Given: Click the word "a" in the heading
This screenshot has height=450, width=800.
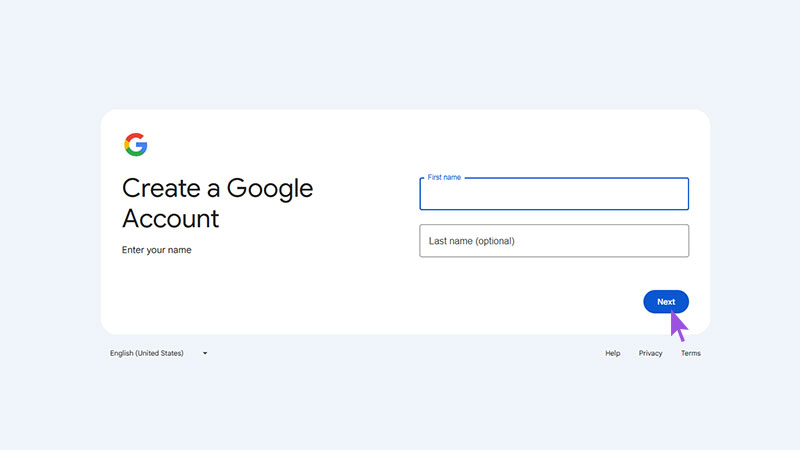Looking at the screenshot, I should (213, 190).
